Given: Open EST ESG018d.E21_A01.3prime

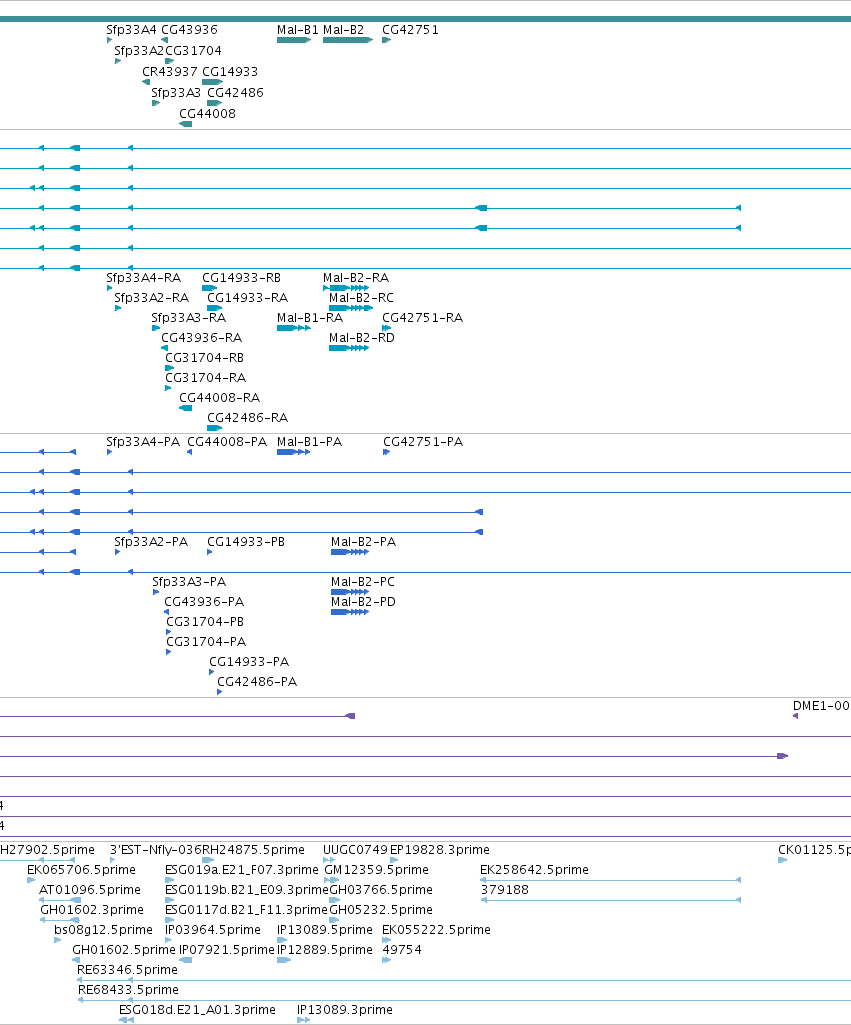Looking at the screenshot, I should click(x=197, y=1010).
